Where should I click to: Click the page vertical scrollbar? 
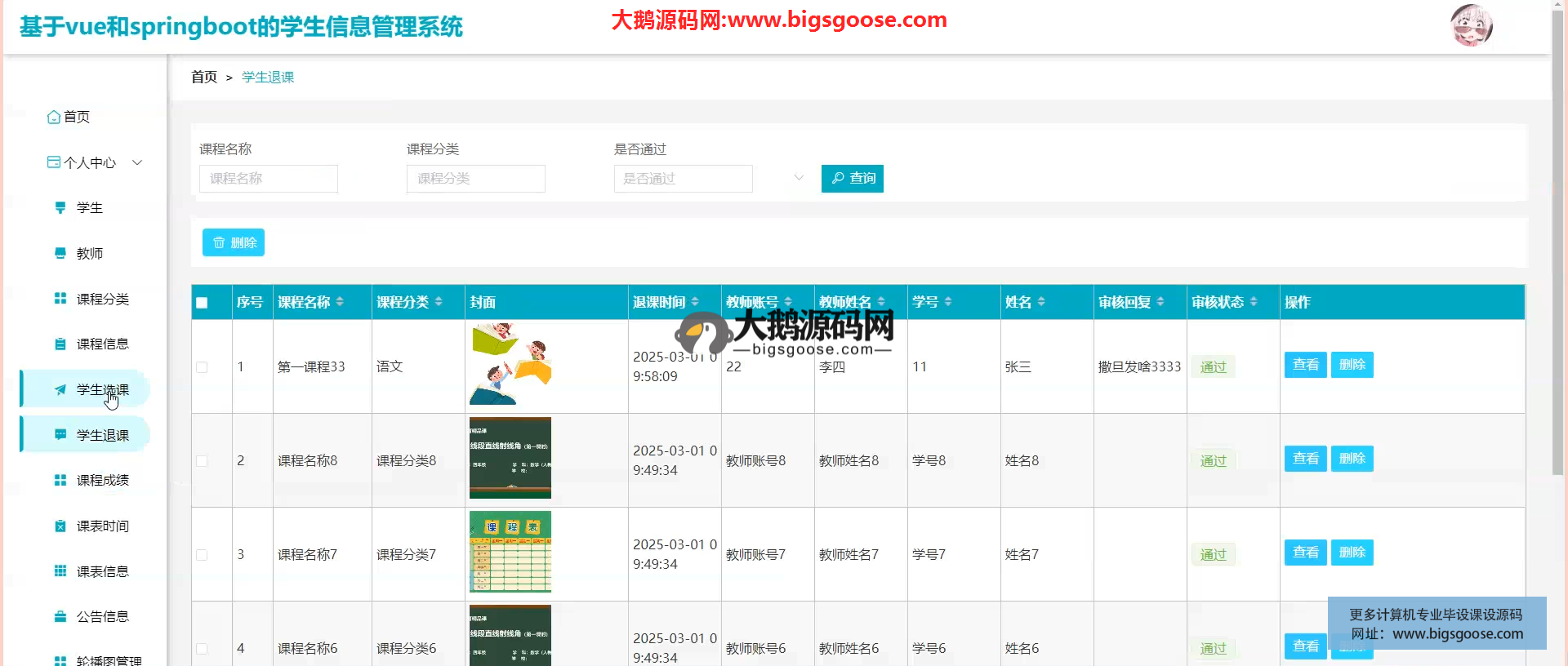click(1558, 245)
